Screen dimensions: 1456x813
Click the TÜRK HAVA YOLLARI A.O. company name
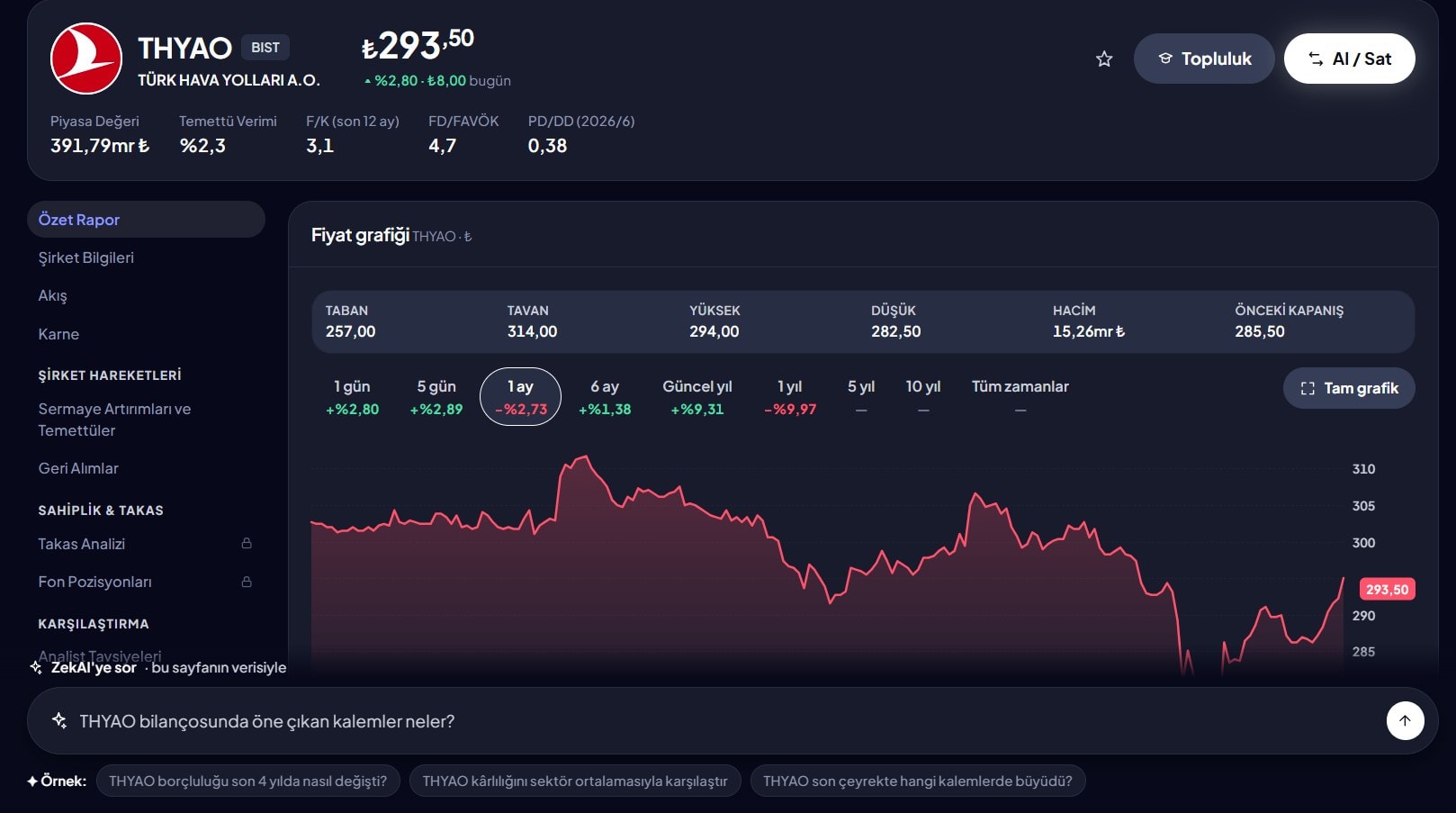(229, 80)
